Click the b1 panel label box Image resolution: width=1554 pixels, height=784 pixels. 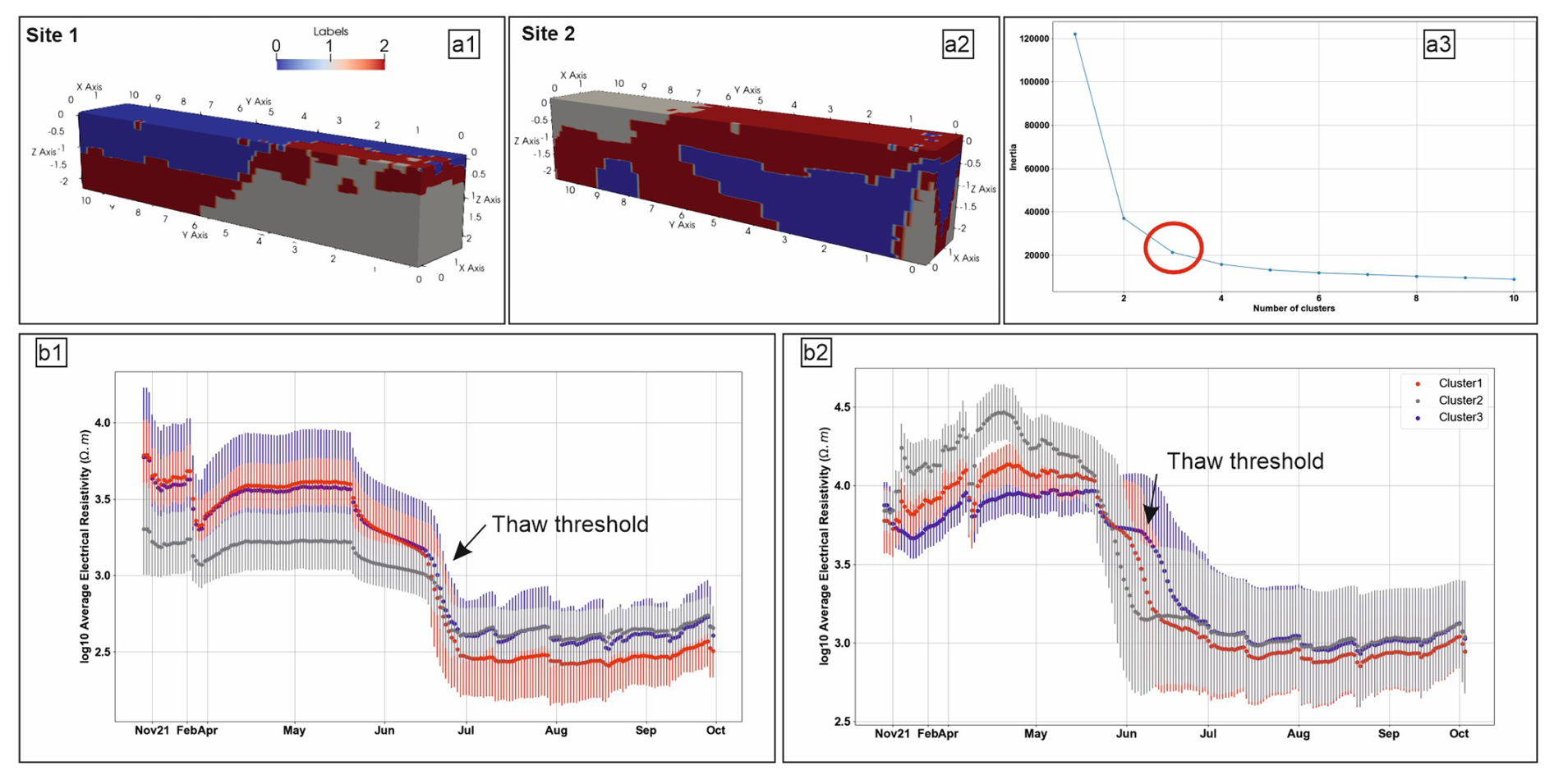click(x=51, y=353)
